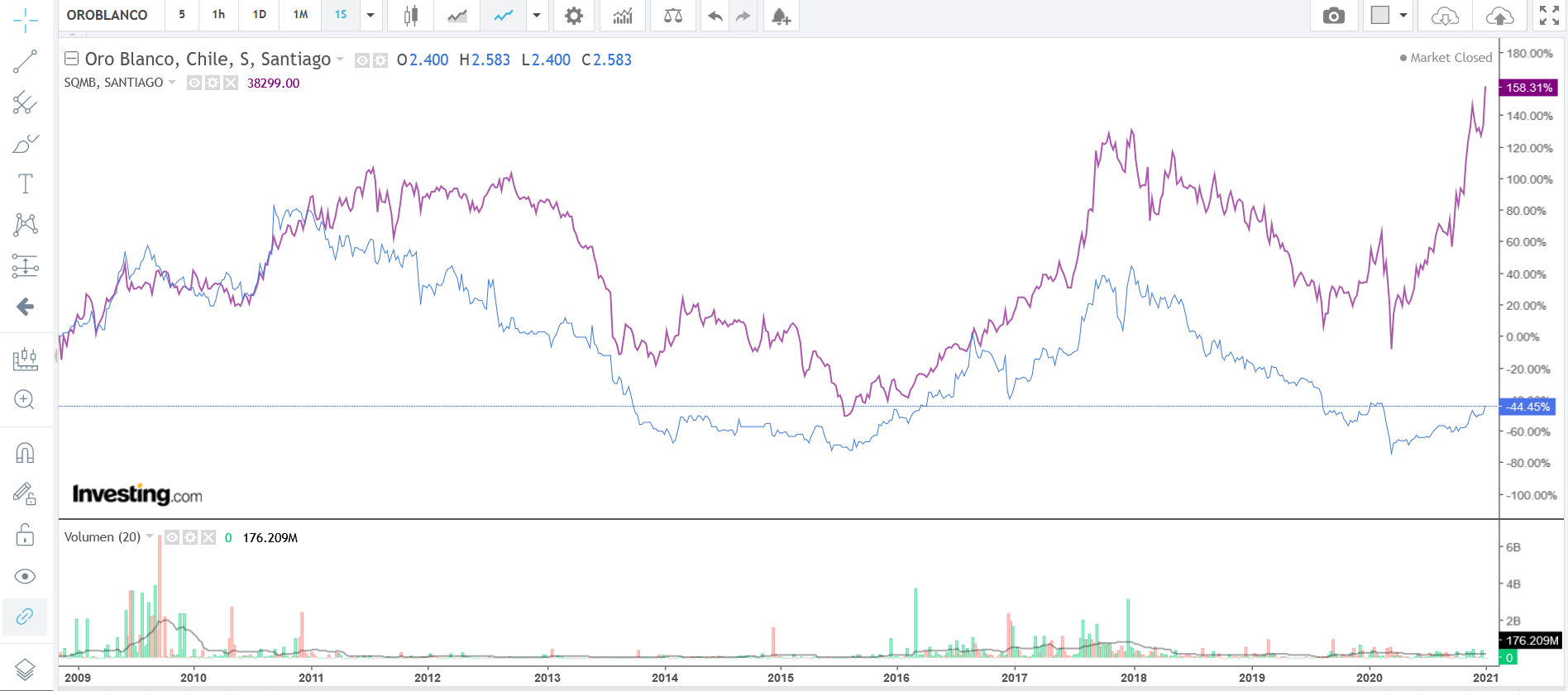Expand the time interval dropdown arrow
This screenshot has width=1568, height=691.
point(370,16)
